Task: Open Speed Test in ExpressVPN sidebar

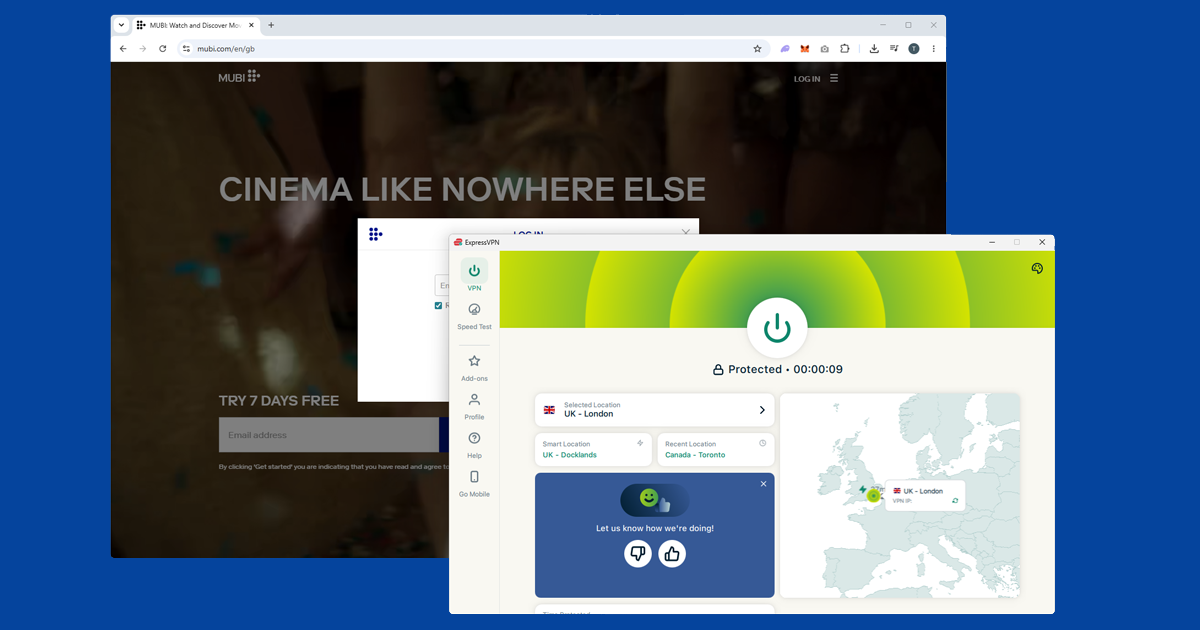Action: pyautogui.click(x=474, y=316)
